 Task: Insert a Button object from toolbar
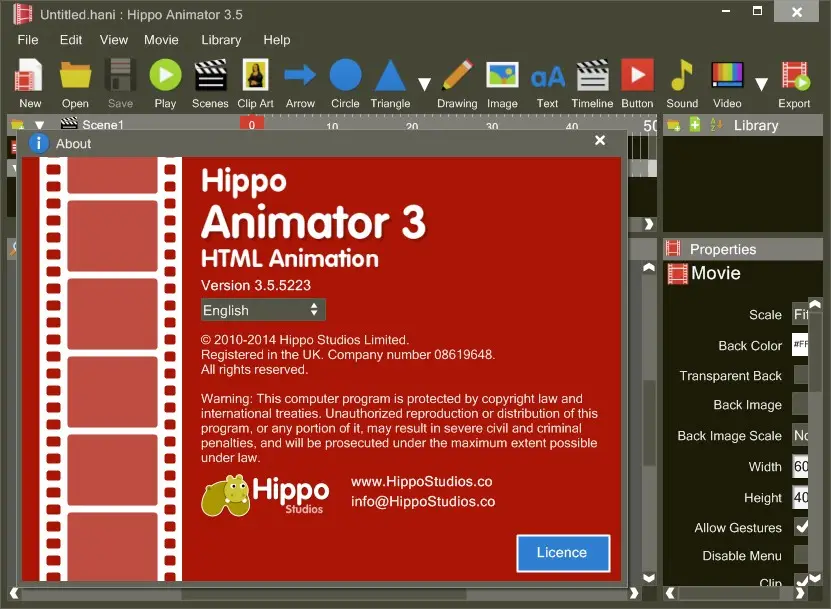(x=637, y=83)
